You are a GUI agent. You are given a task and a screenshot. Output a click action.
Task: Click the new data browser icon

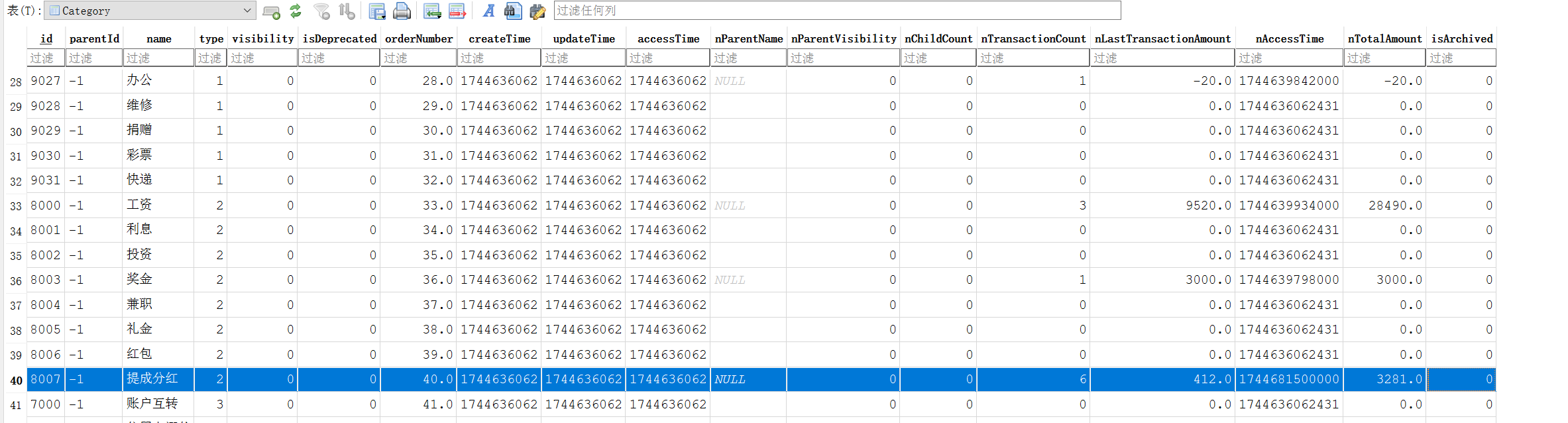coord(271,11)
